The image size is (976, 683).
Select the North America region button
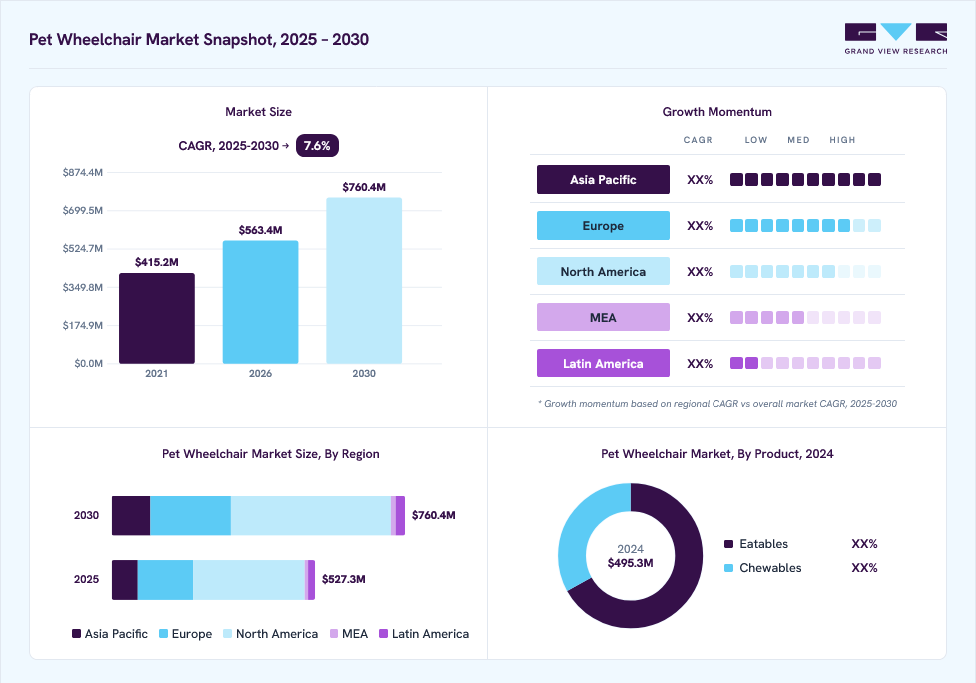click(x=603, y=271)
